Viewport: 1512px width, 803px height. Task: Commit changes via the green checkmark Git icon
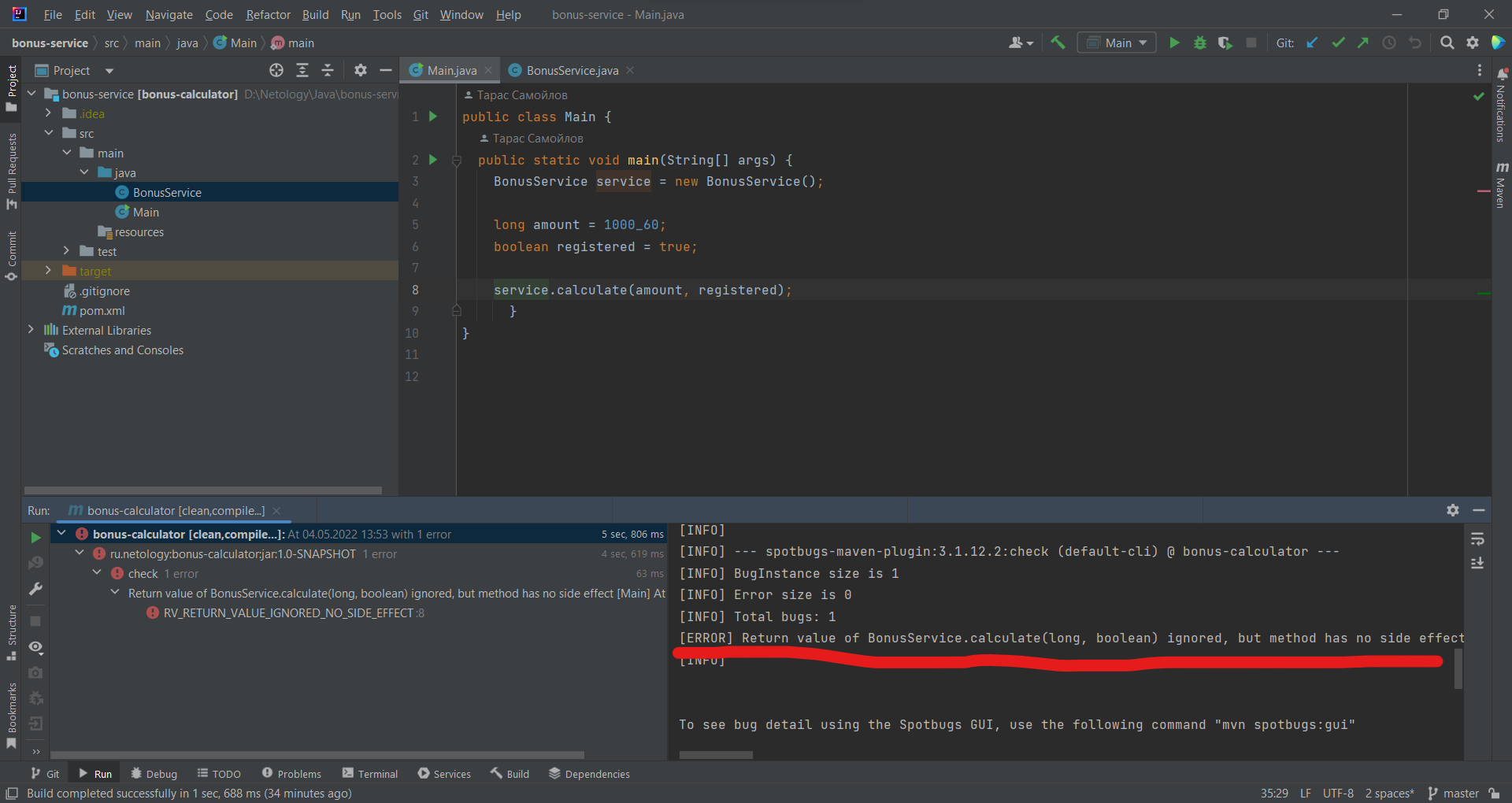1338,43
